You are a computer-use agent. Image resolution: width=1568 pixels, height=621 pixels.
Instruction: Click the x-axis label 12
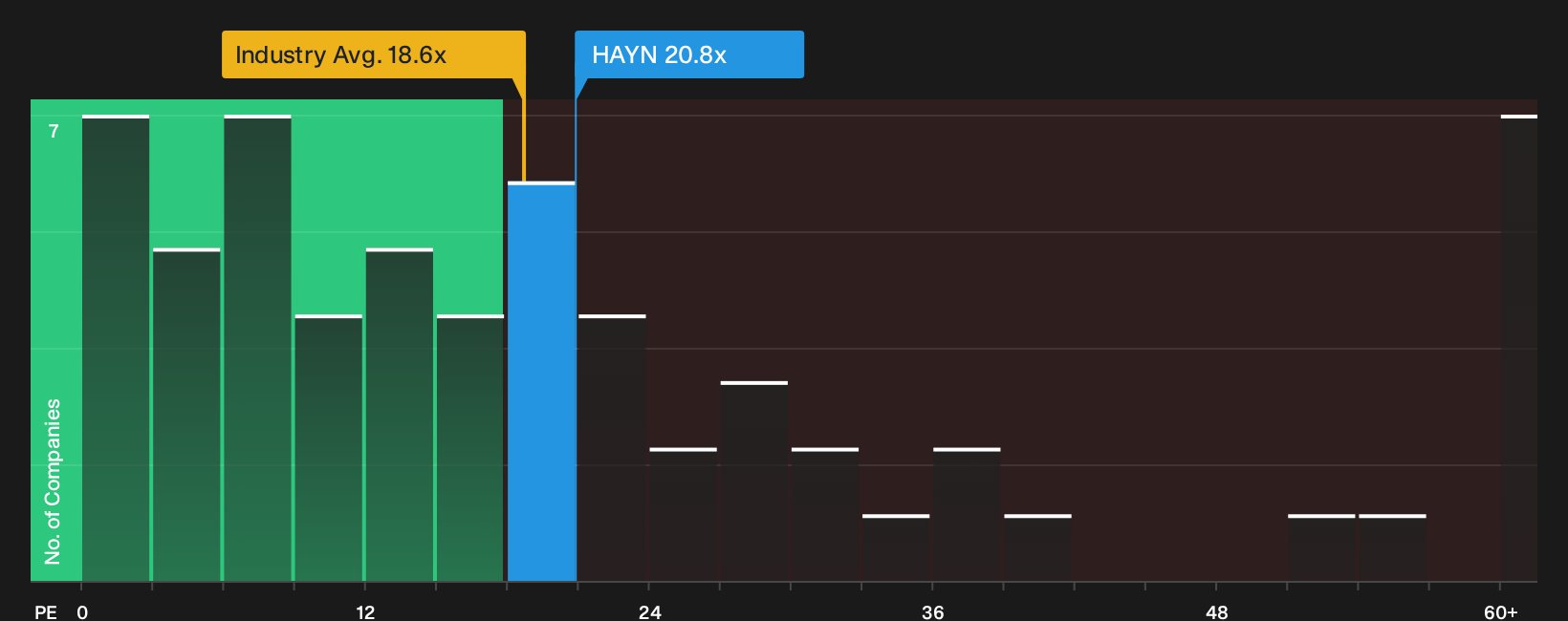[x=365, y=611]
